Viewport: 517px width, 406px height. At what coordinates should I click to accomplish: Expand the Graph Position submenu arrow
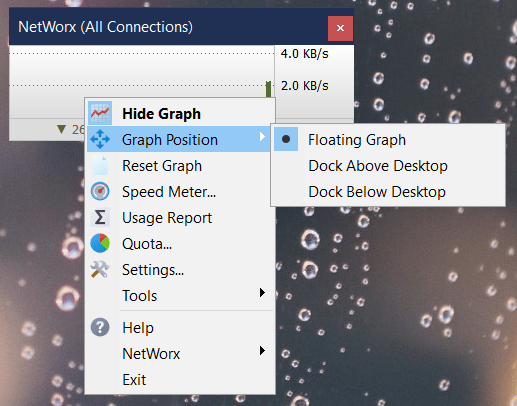coord(262,136)
